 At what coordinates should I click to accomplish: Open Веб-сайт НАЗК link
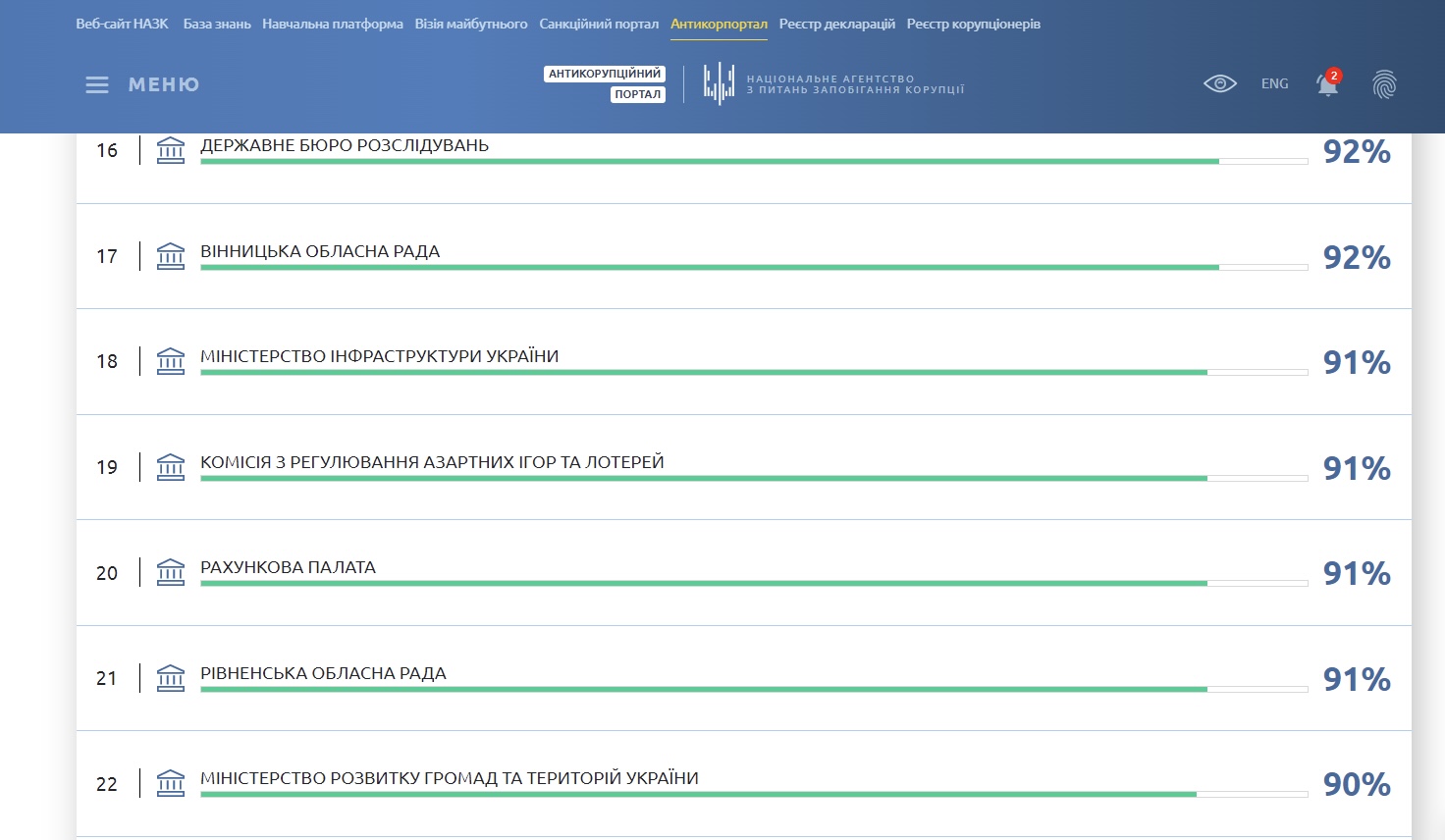122,24
